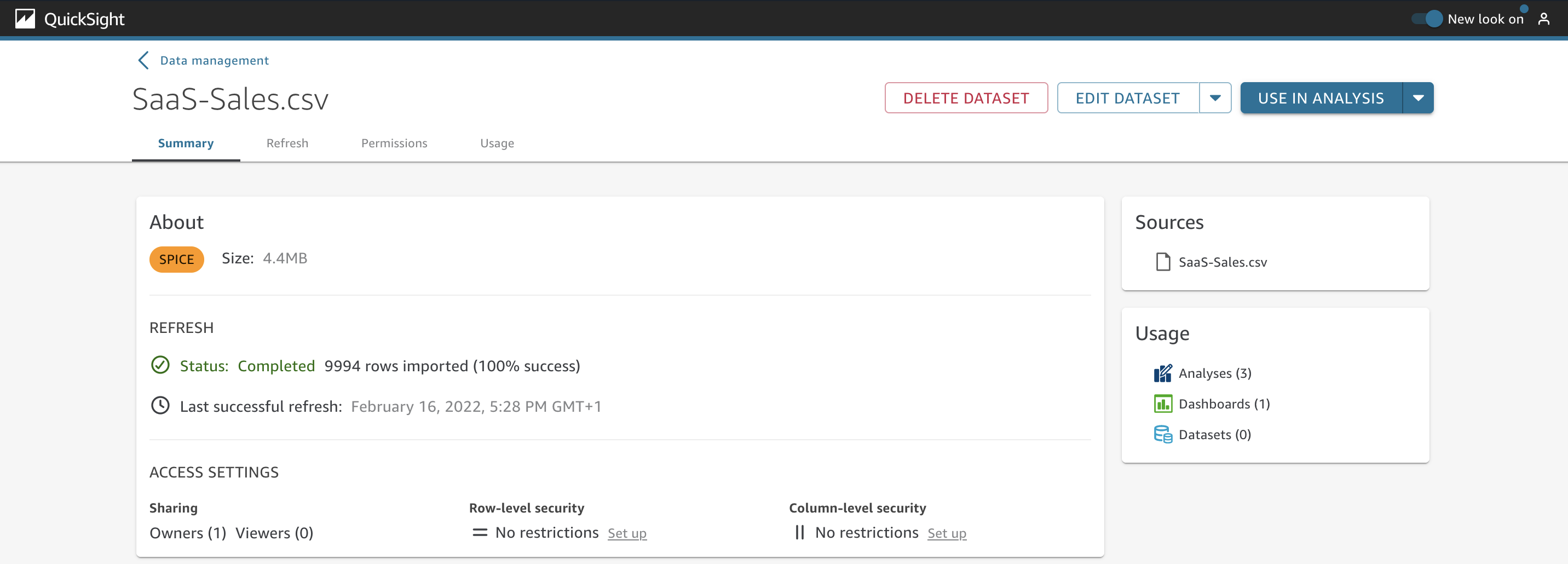
Task: Click the green refresh status checkmark icon
Action: (160, 365)
